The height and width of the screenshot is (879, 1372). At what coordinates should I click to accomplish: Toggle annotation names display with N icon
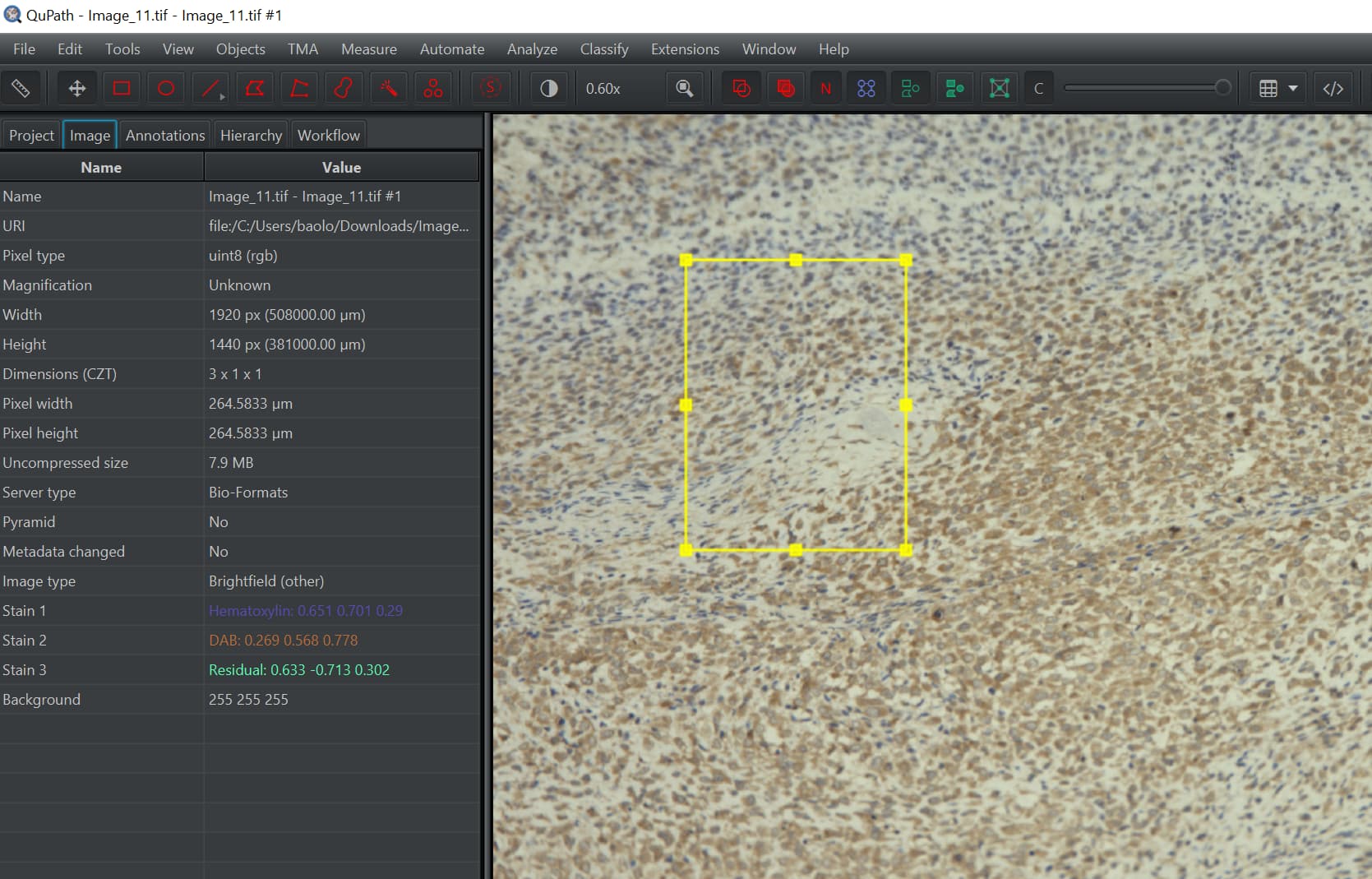pyautogui.click(x=825, y=88)
